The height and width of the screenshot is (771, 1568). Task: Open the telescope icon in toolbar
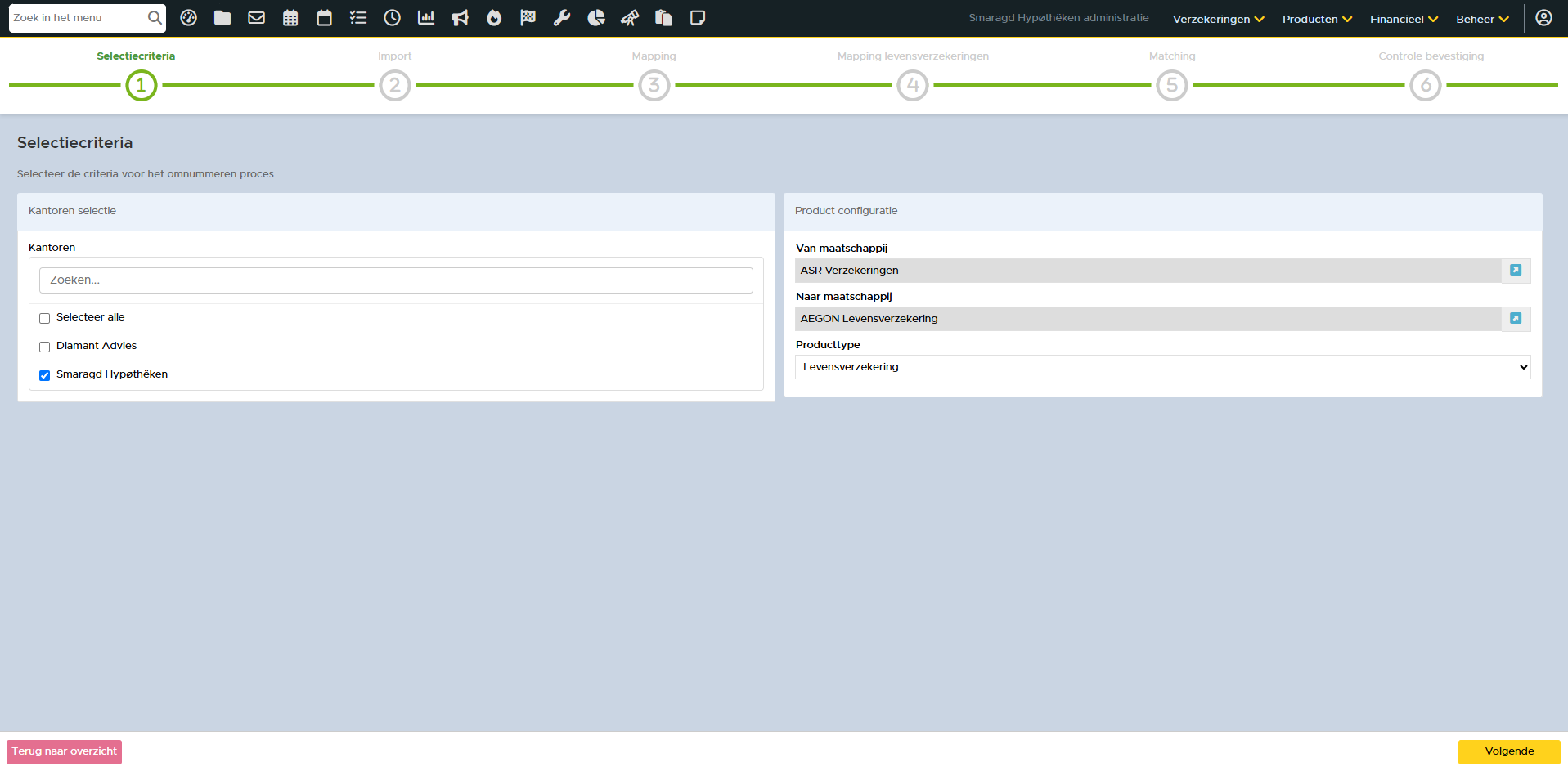(x=630, y=18)
